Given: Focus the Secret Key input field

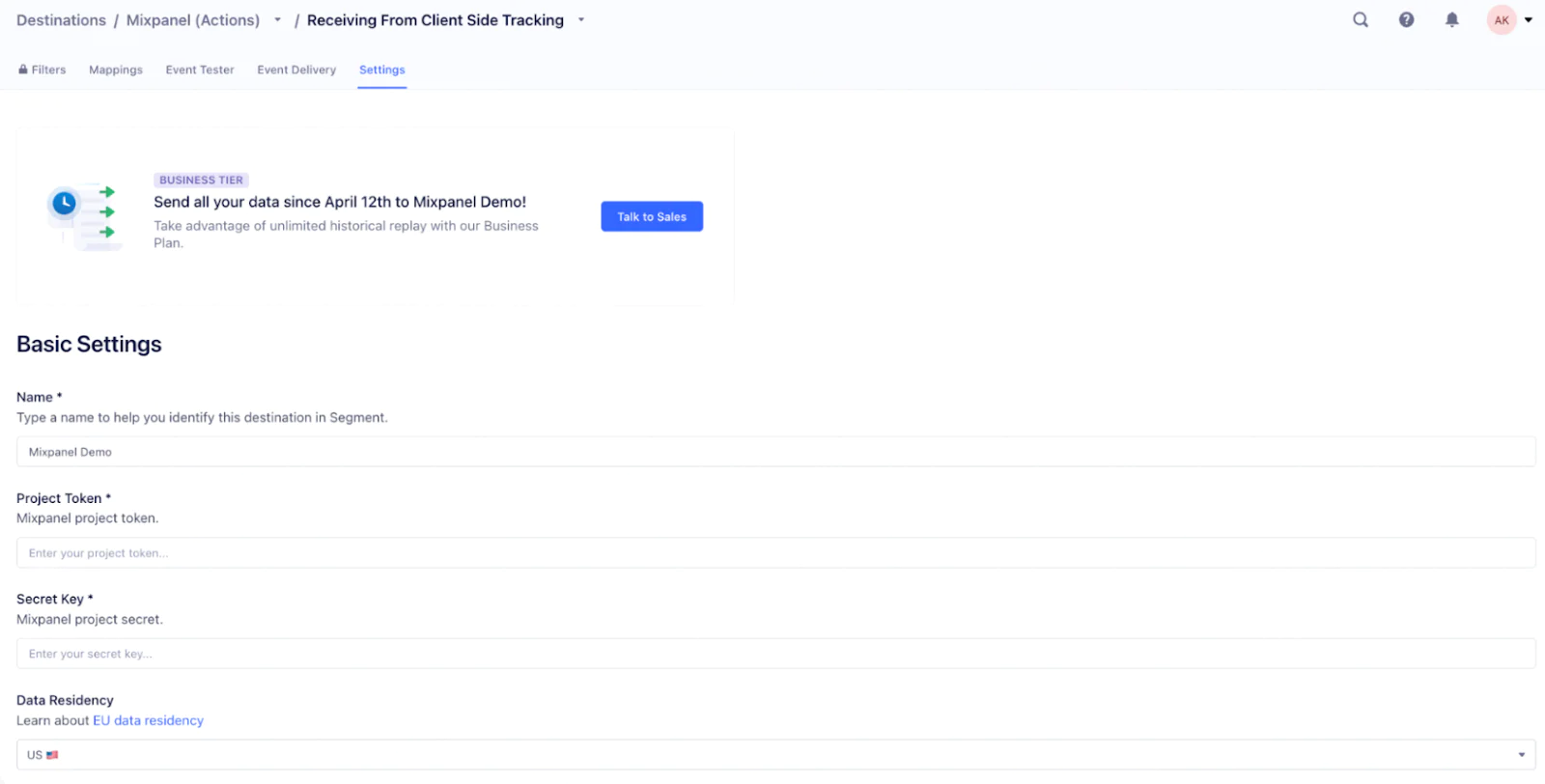Looking at the screenshot, I should click(x=775, y=654).
